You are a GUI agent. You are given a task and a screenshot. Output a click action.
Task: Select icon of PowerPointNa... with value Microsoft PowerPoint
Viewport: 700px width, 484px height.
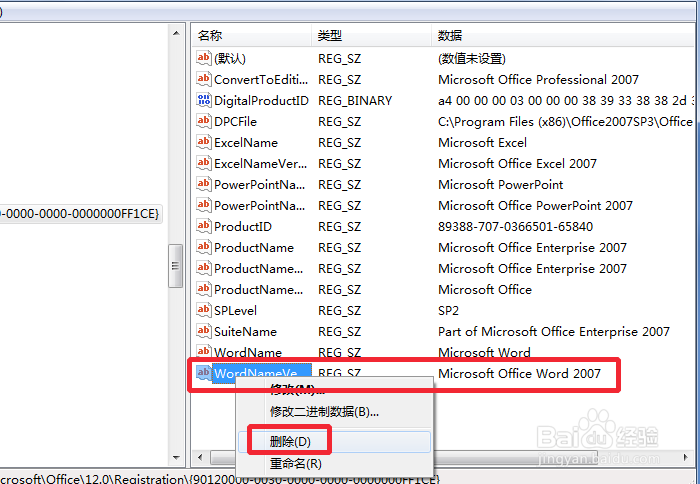204,184
